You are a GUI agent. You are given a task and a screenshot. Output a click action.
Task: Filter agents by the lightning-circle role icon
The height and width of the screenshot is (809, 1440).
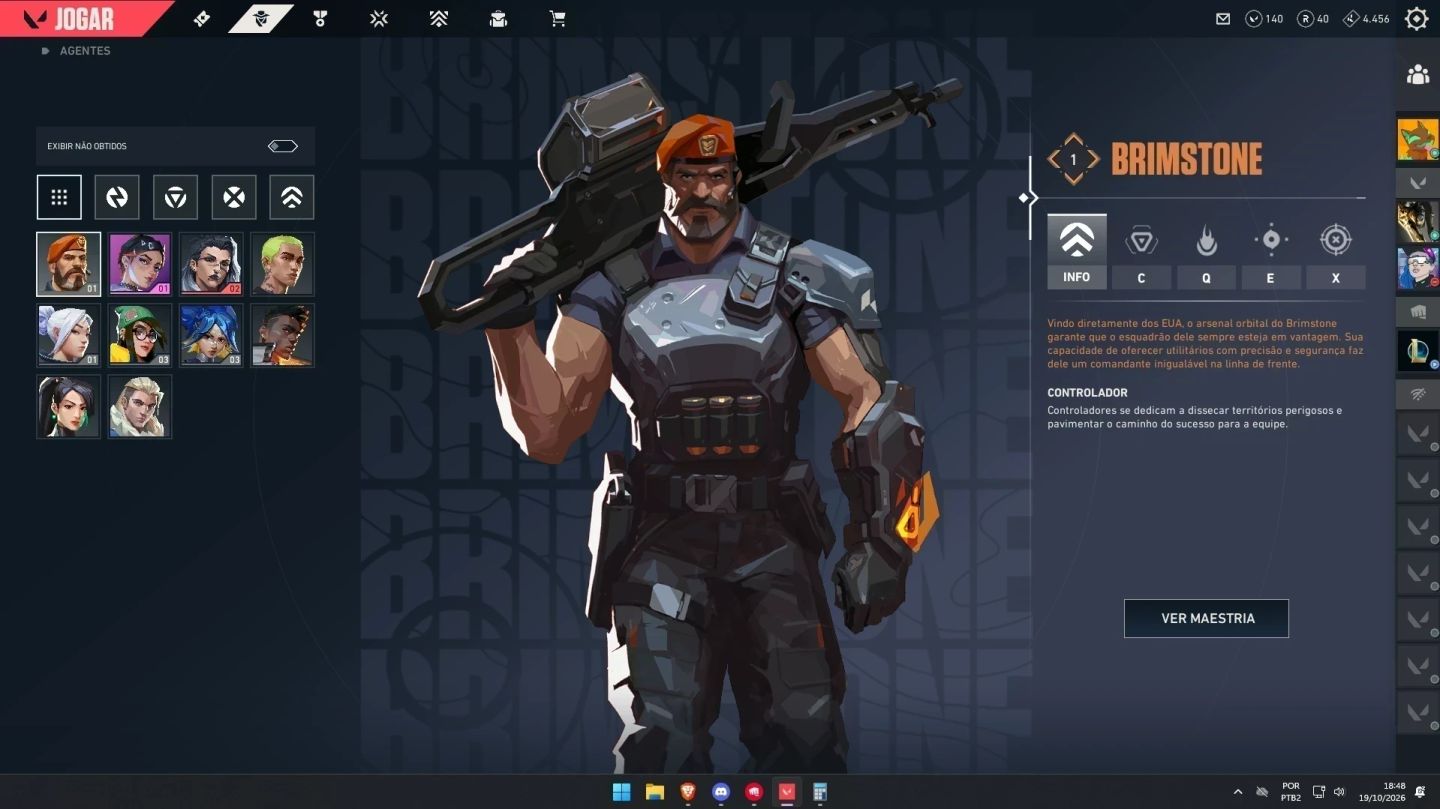pyautogui.click(x=117, y=197)
